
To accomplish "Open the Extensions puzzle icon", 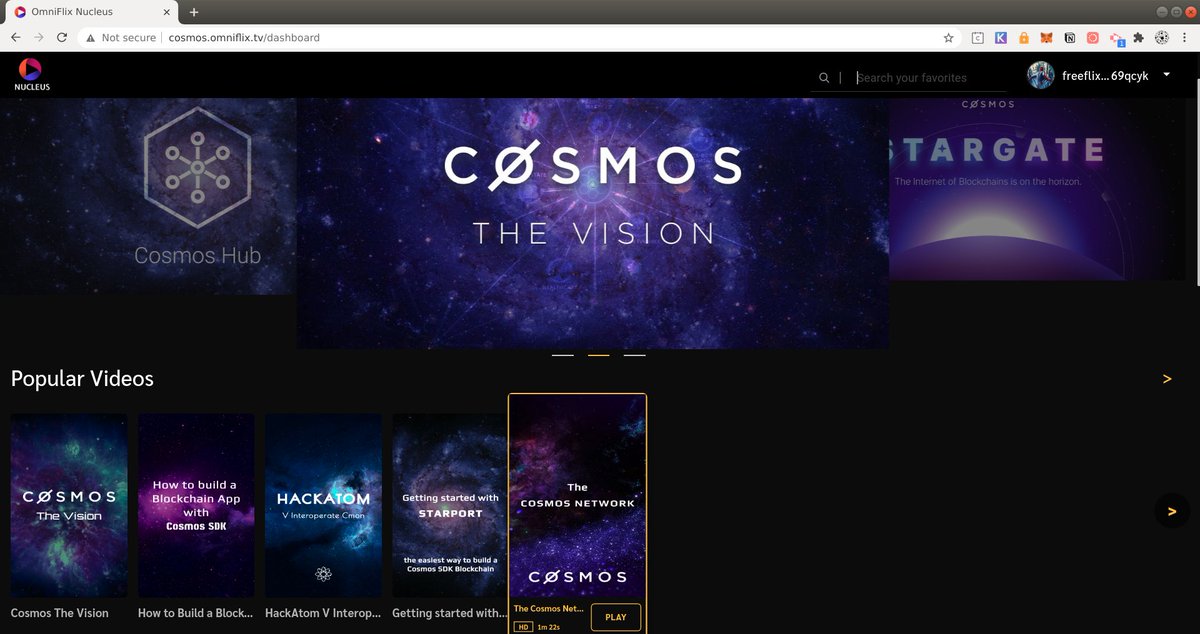I will (1139, 37).
